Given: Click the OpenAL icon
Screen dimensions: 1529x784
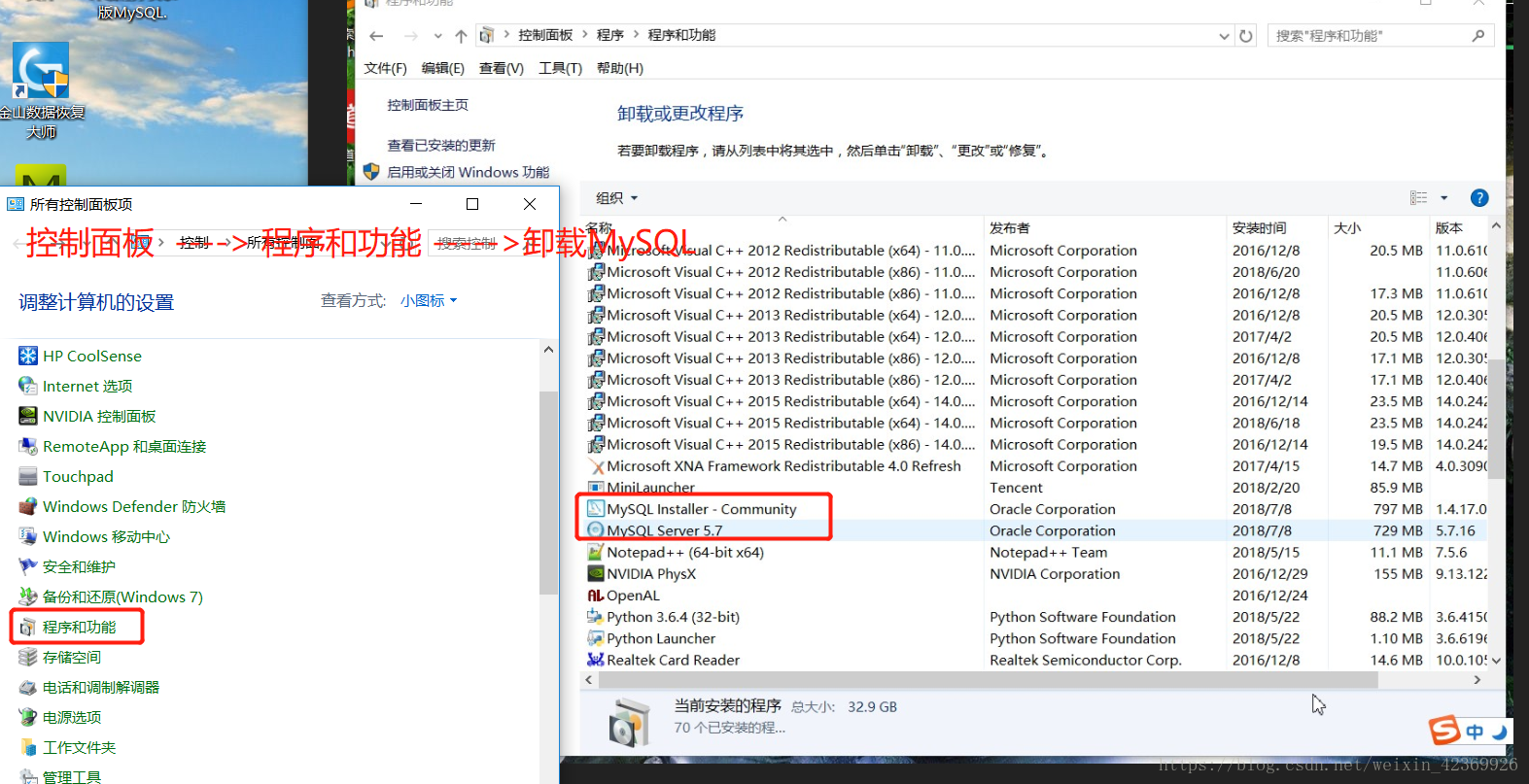Looking at the screenshot, I should [596, 596].
